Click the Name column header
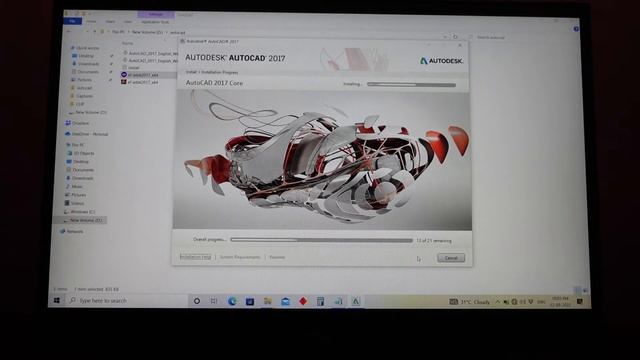This screenshot has width=640, height=360. [127, 43]
